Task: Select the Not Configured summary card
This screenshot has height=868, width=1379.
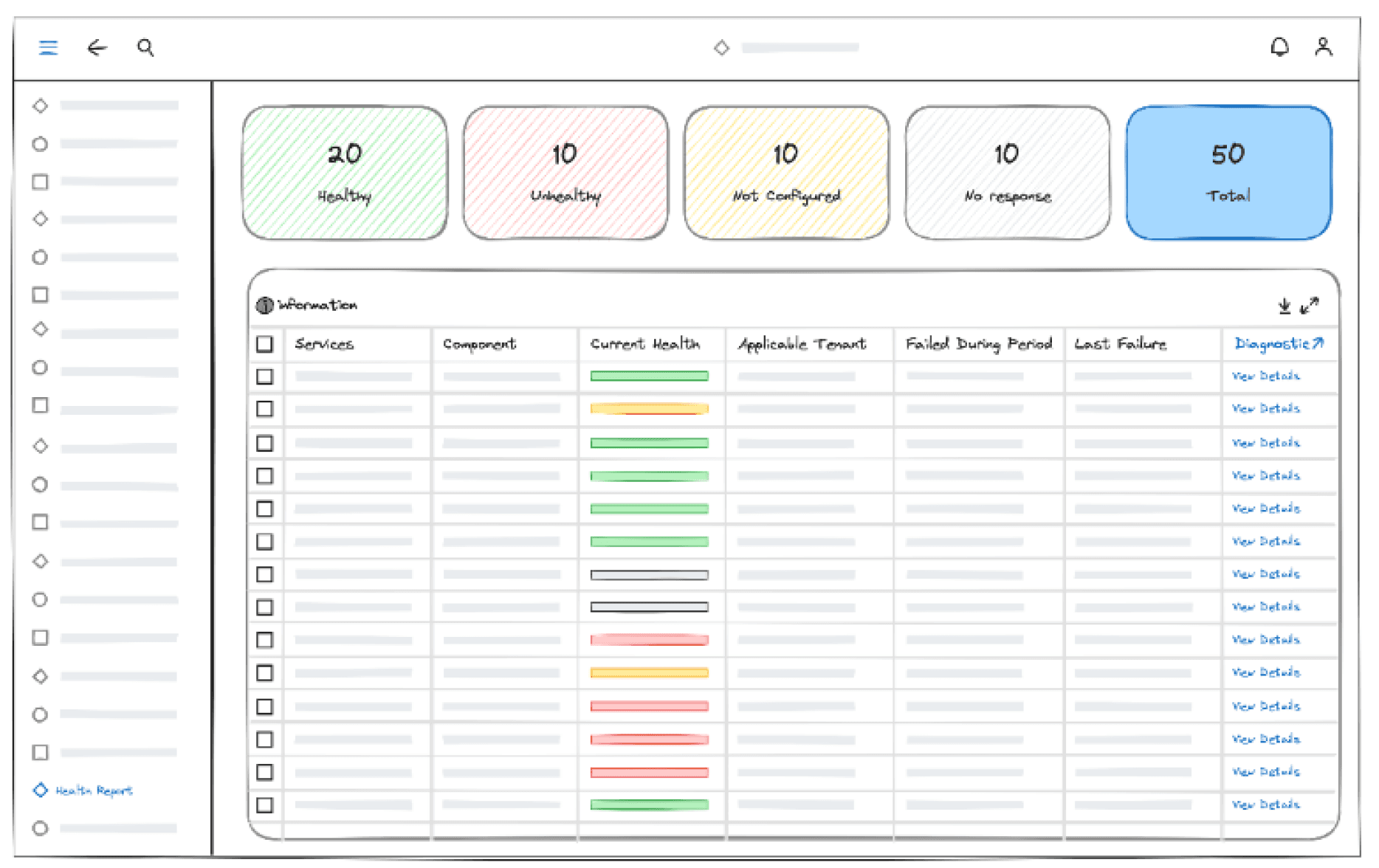Action: click(x=786, y=173)
